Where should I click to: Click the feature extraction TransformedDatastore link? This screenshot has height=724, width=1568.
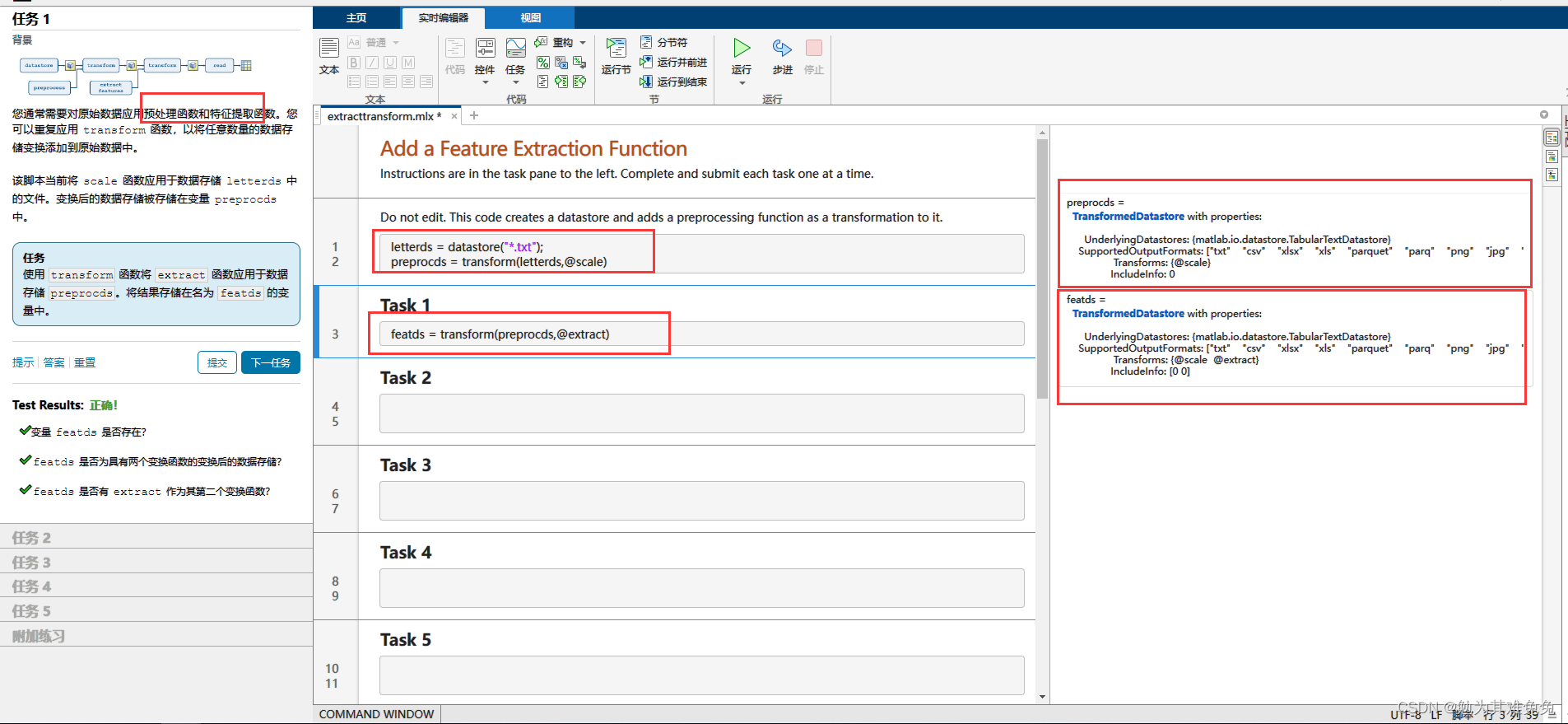coord(1128,313)
